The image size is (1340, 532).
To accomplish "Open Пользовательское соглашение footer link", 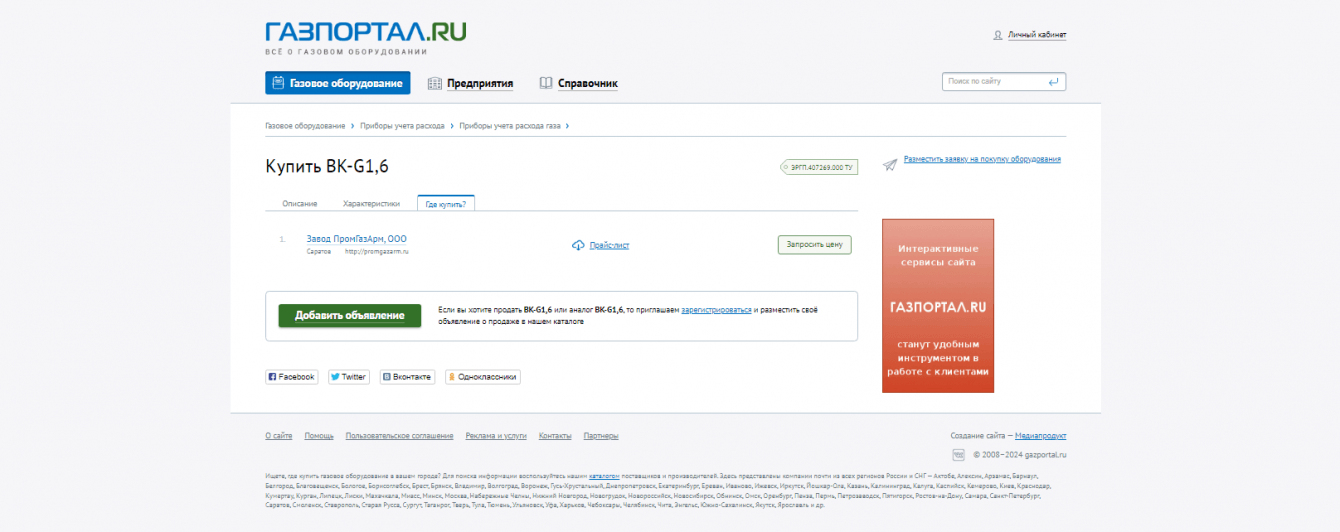I will click(x=399, y=436).
